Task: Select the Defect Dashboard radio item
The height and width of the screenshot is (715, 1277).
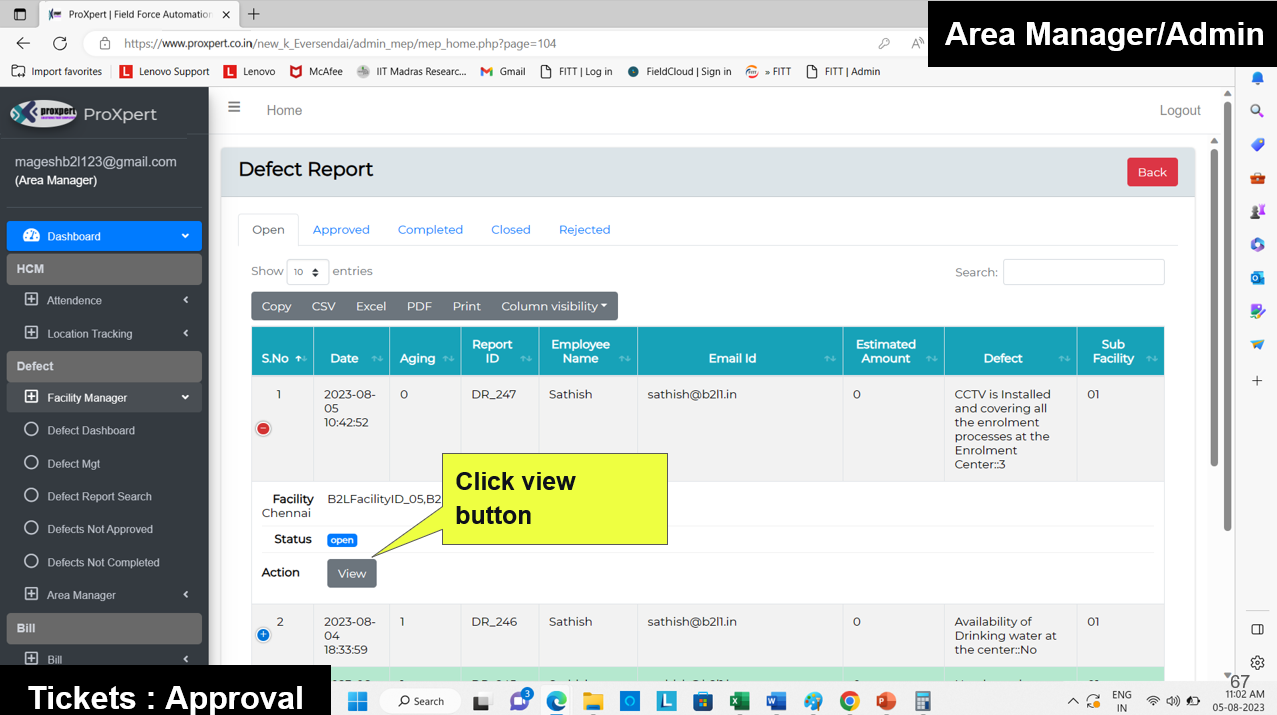Action: [31, 430]
